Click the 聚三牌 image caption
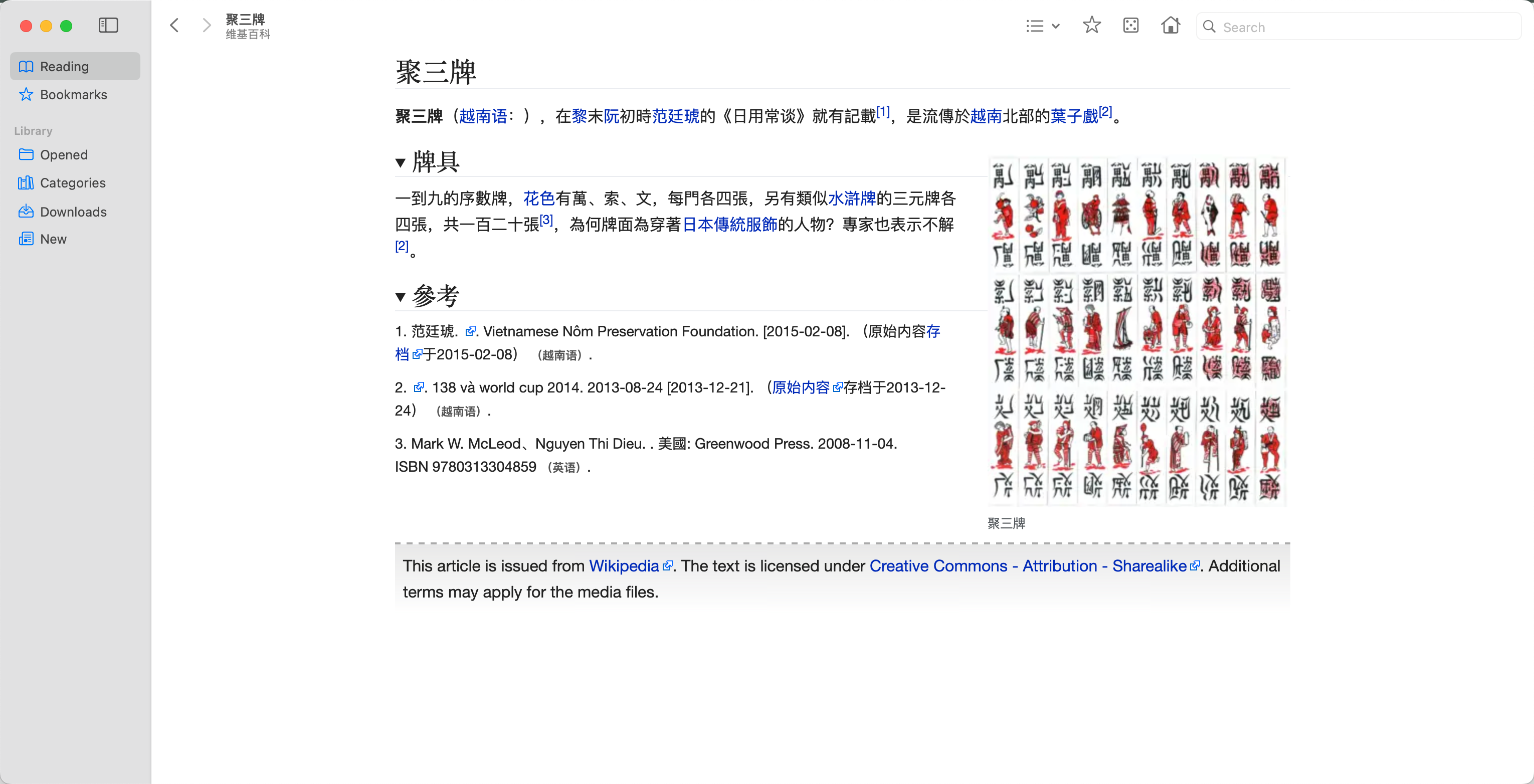The height and width of the screenshot is (784, 1534). [x=1007, y=523]
